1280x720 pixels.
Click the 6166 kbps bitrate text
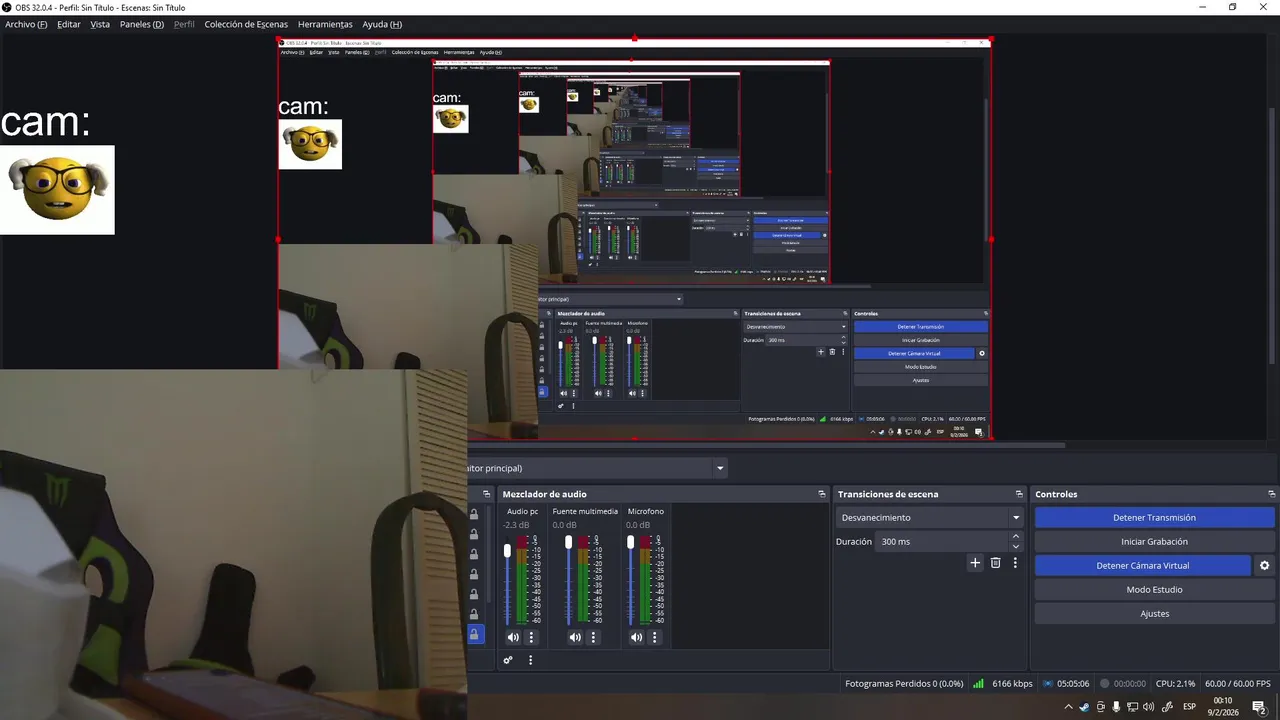click(x=1012, y=684)
